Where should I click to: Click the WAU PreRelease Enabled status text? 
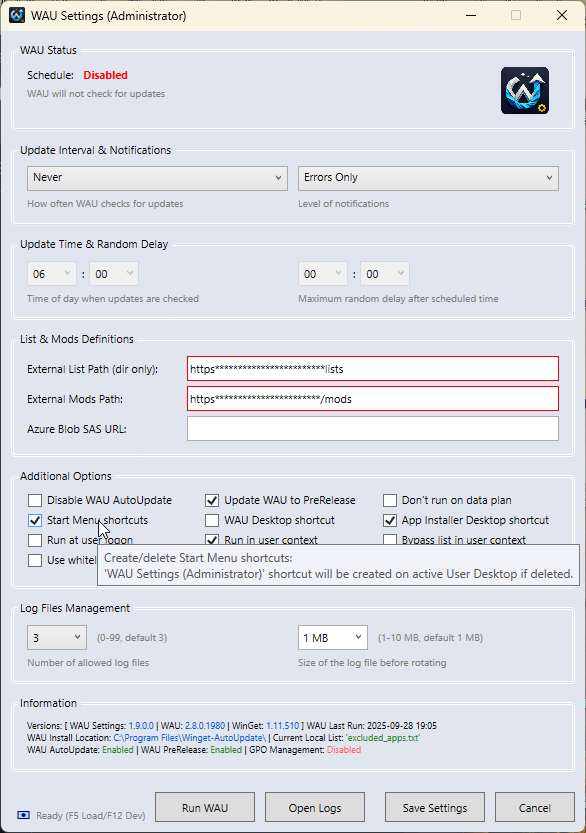pyautogui.click(x=226, y=750)
